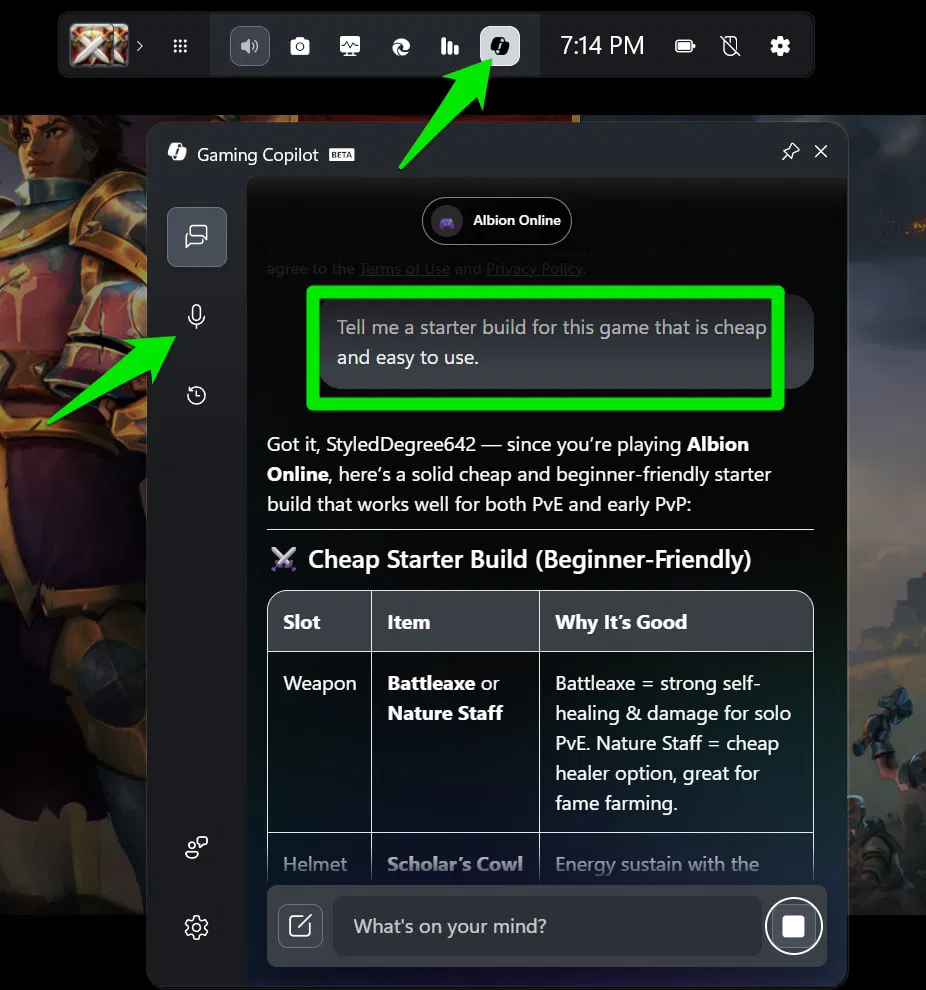
Task: Open Gaming Copilot from the Game Bar
Action: (x=499, y=45)
